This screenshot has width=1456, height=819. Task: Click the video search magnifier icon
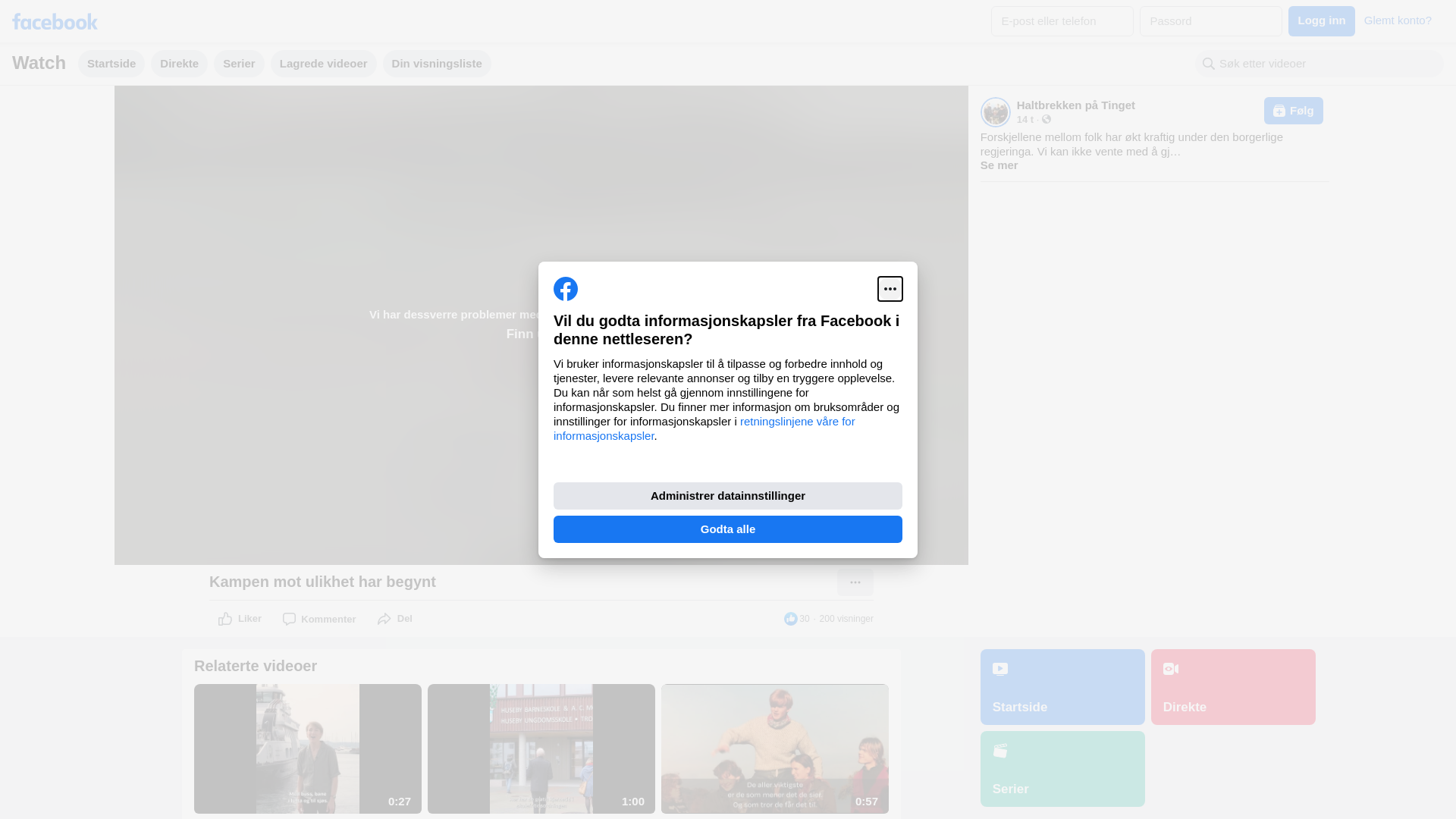click(x=1208, y=64)
